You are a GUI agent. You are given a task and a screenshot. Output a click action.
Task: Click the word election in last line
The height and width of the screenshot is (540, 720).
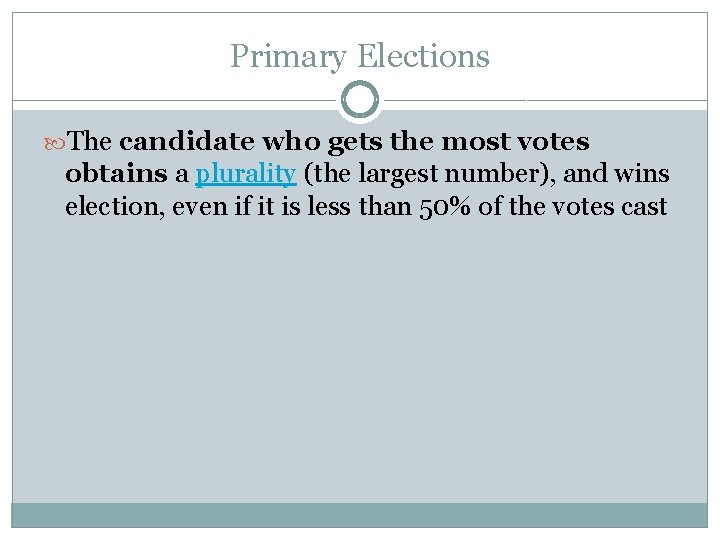[x=112, y=207]
